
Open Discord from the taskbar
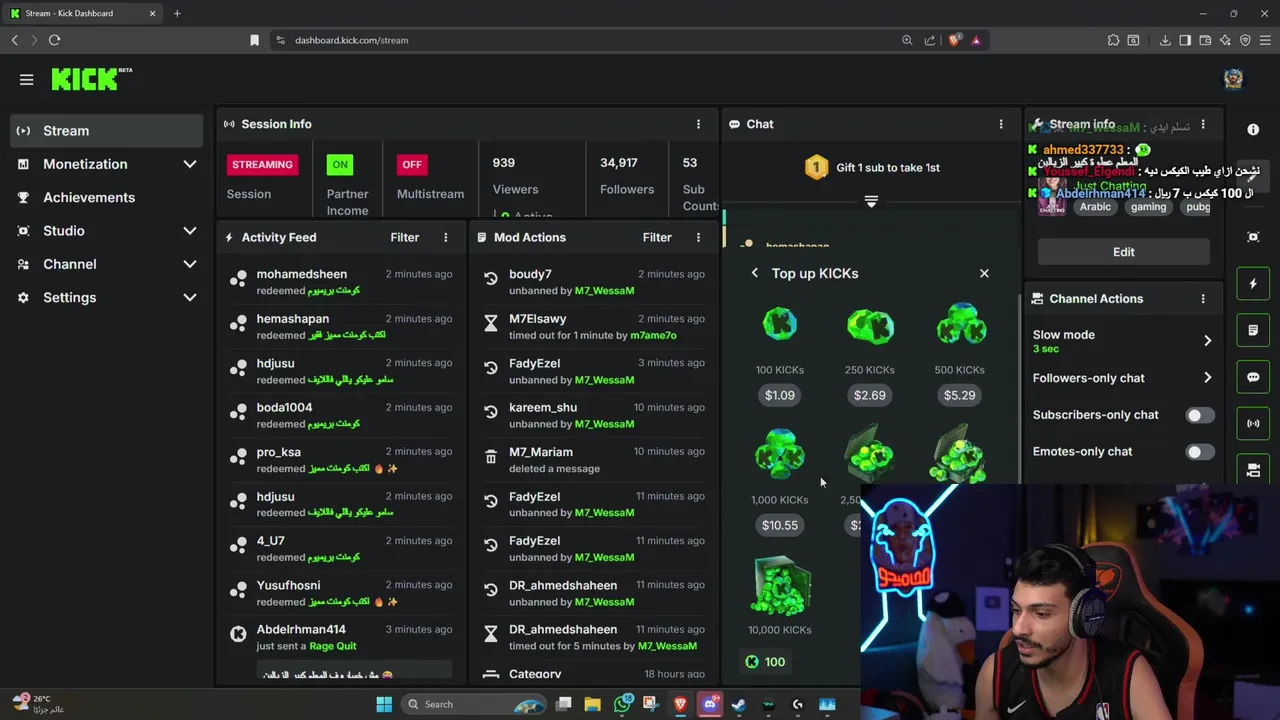click(x=710, y=704)
